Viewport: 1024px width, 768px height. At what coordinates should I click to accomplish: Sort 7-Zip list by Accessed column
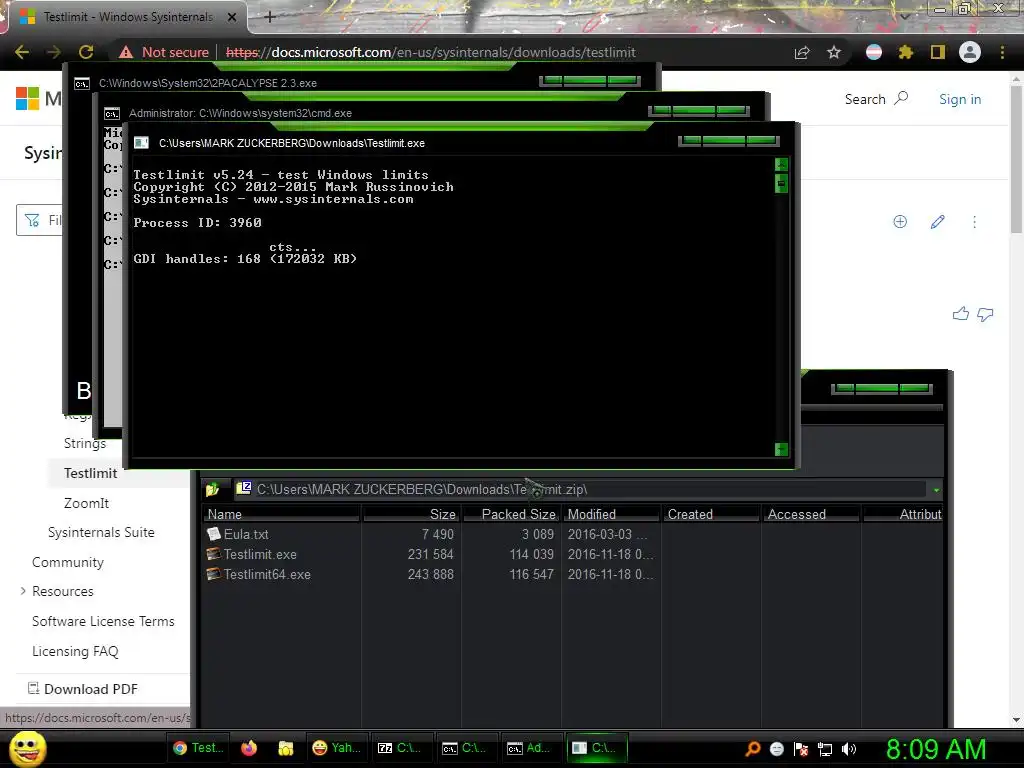pyautogui.click(x=811, y=515)
